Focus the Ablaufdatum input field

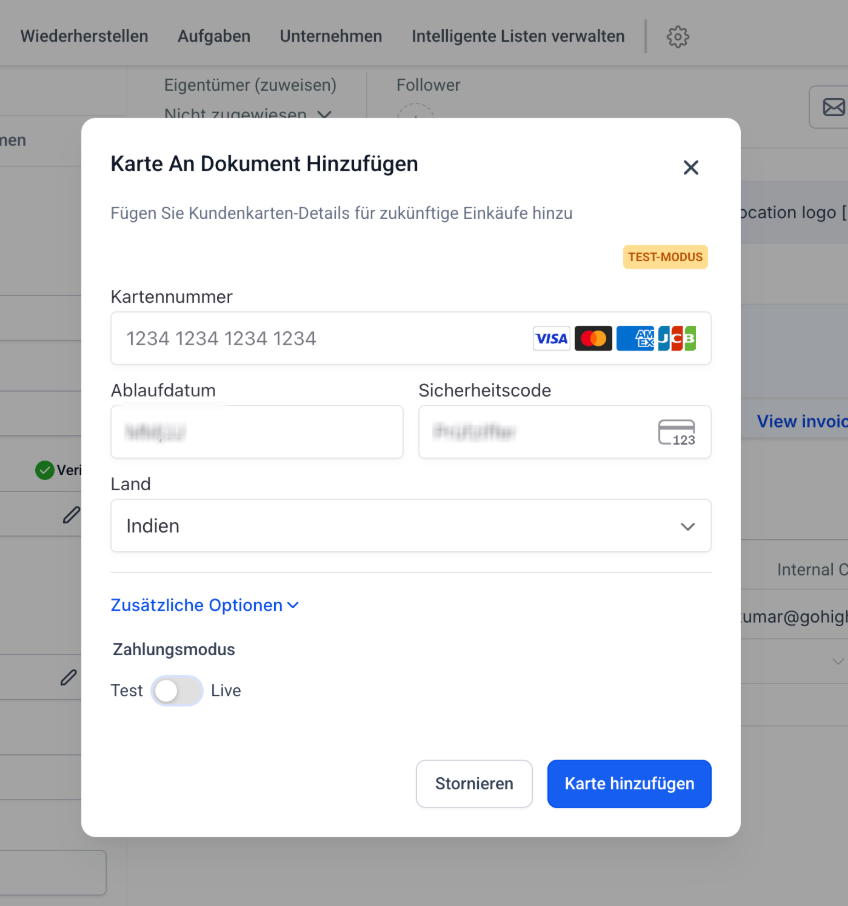257,432
